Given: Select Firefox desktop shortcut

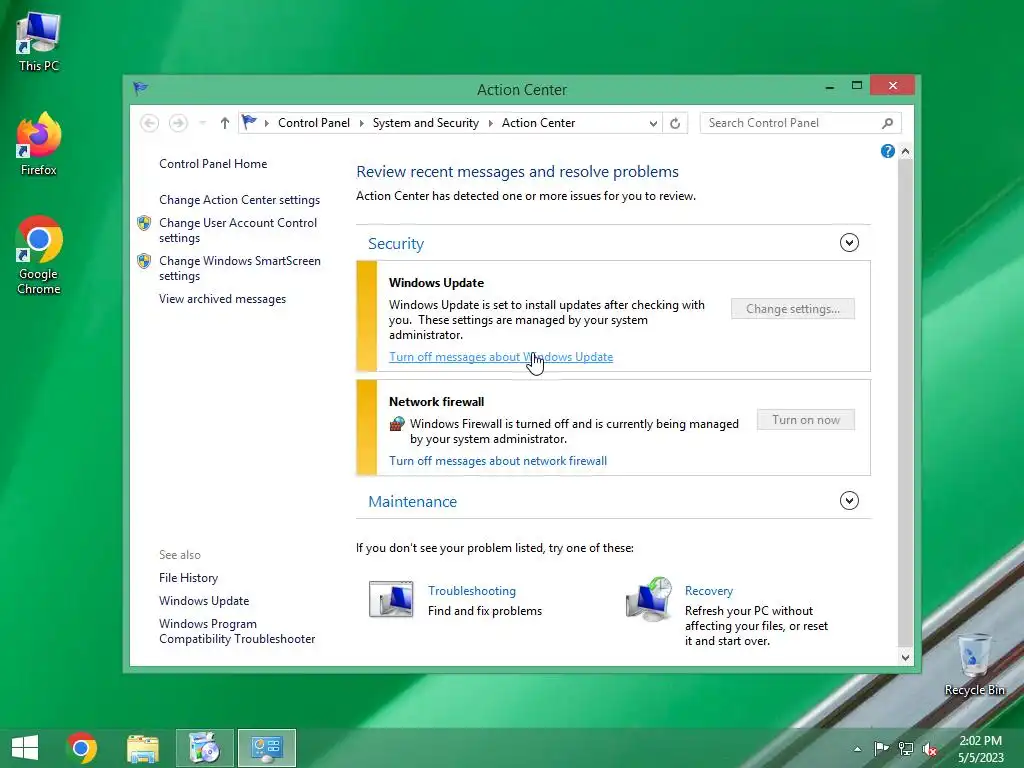Looking at the screenshot, I should [x=39, y=144].
